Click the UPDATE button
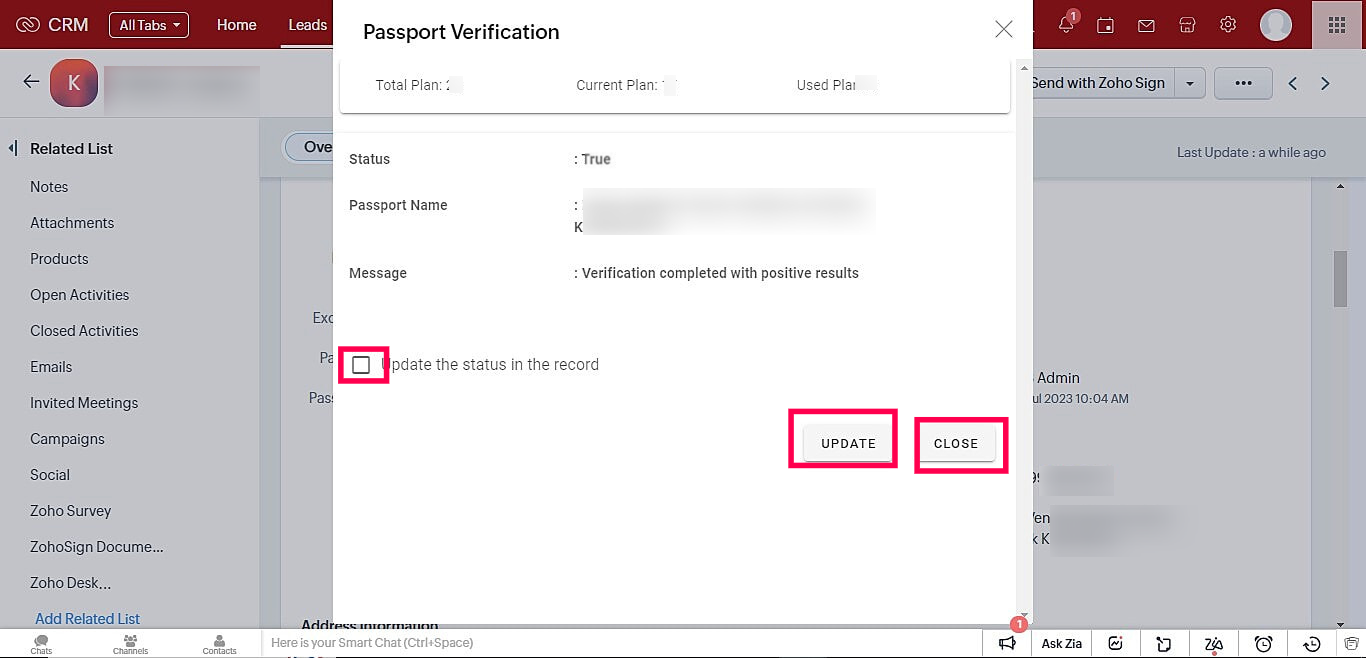Image resolution: width=1366 pixels, height=658 pixels. tap(848, 443)
